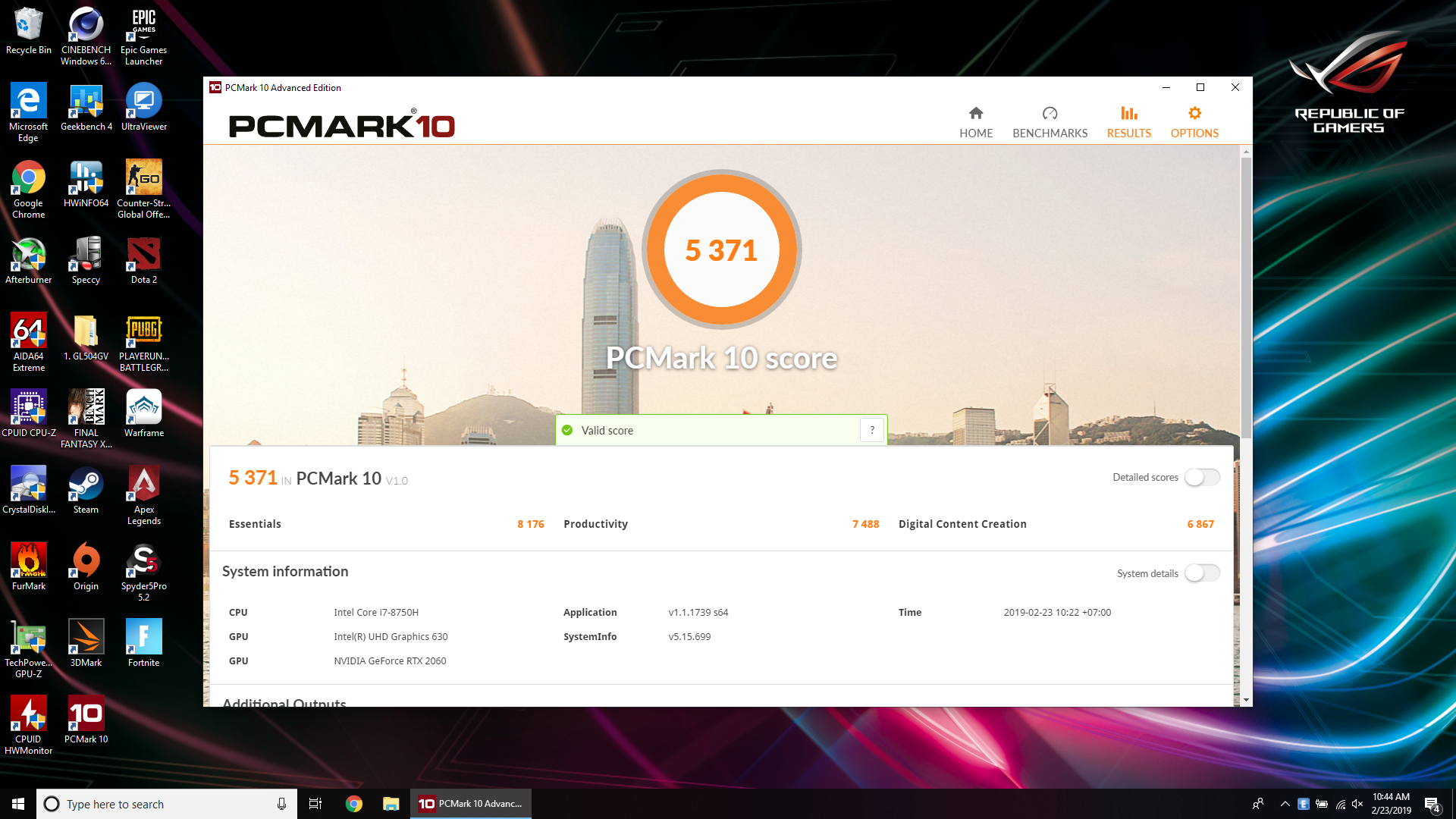Image resolution: width=1456 pixels, height=819 pixels.
Task: Select the PLAYERUNKNOWN'S BATTLEGROUNDS icon
Action: tap(143, 342)
